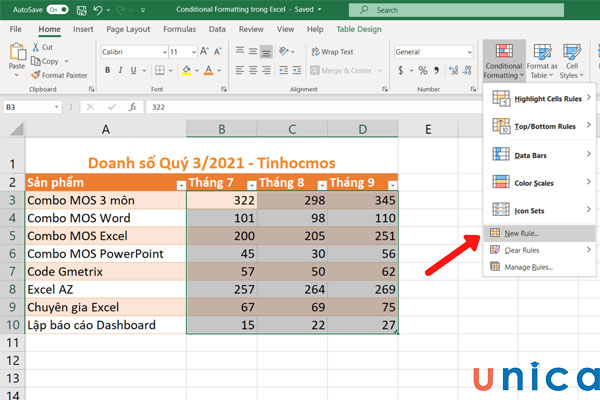Choose Manage Rules menu entry
This screenshot has width=600, height=400.
point(529,267)
